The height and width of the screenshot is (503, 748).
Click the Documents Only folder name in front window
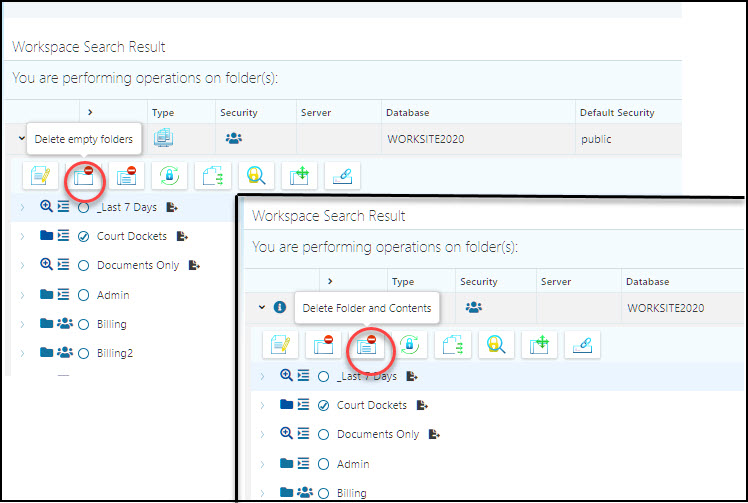(378, 434)
